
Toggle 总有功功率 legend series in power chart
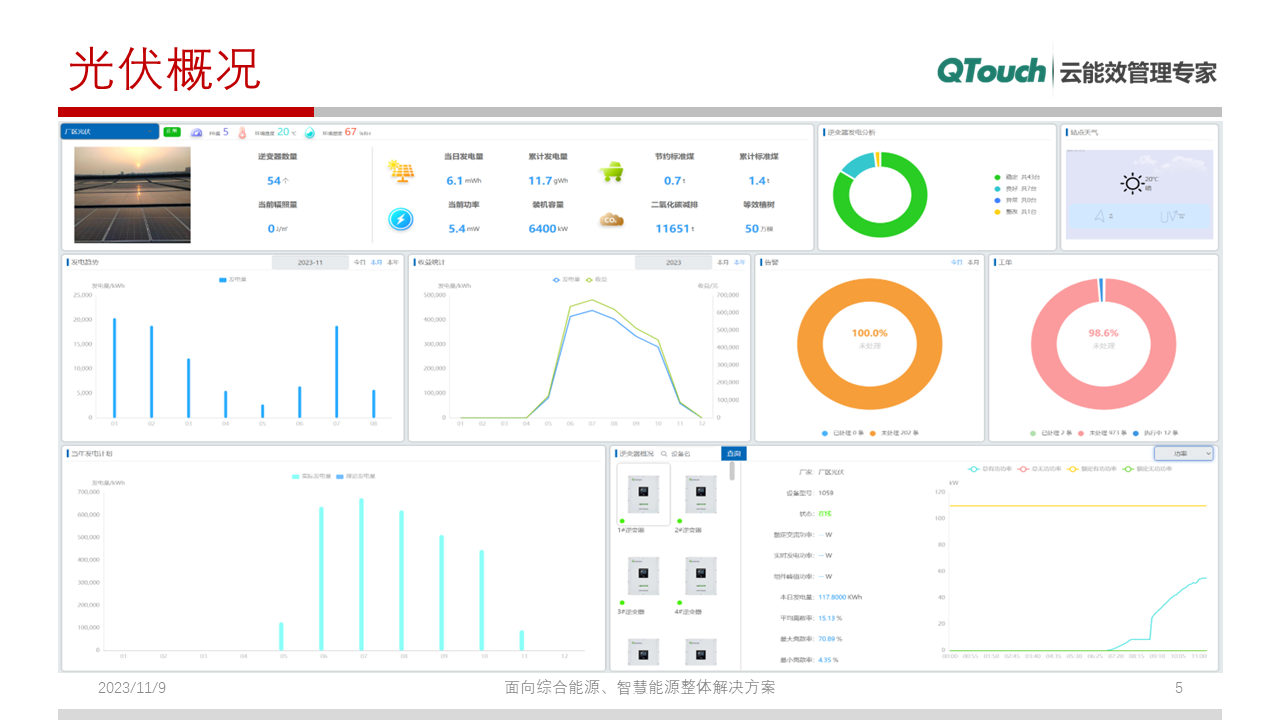(992, 468)
